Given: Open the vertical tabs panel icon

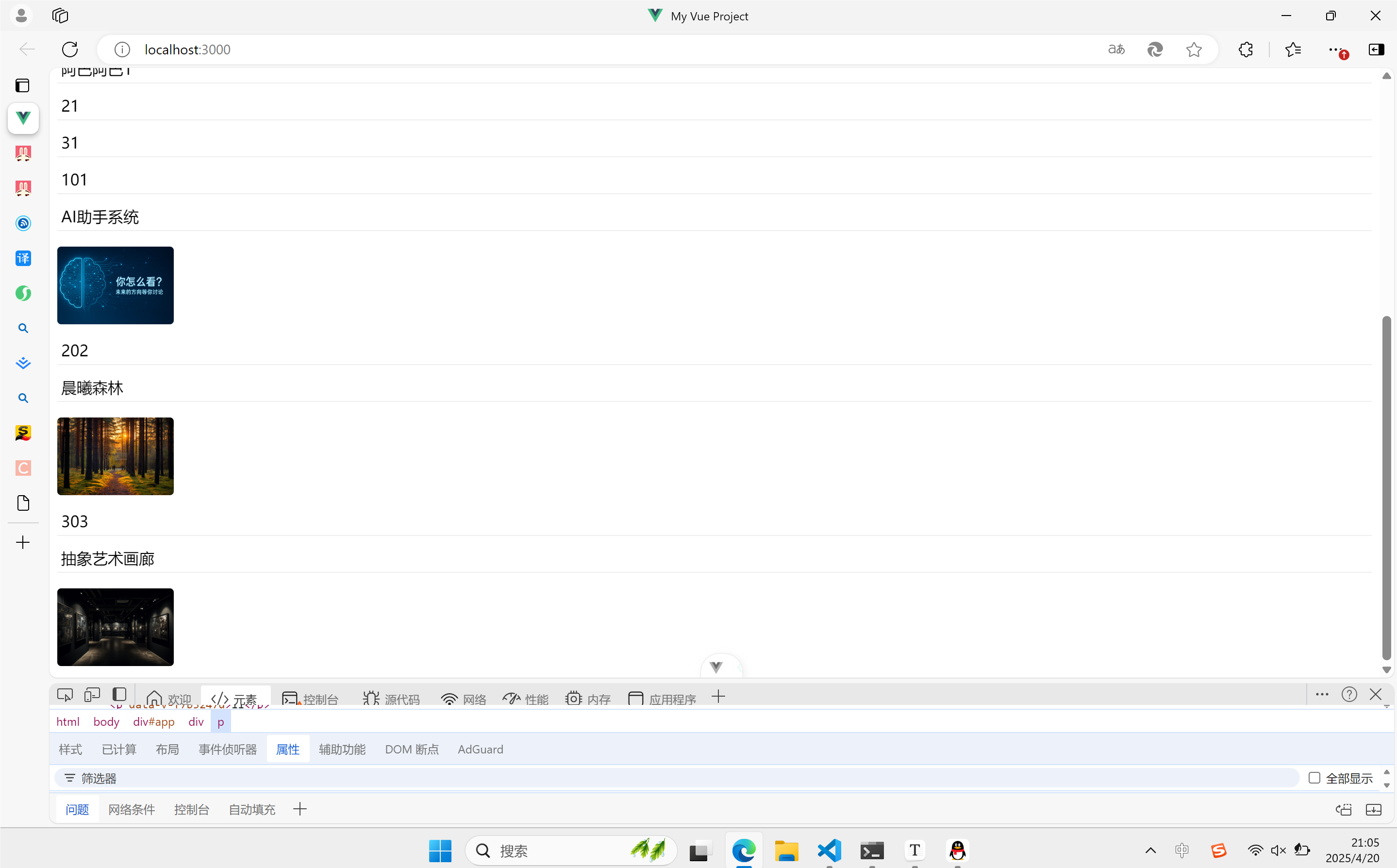Looking at the screenshot, I should coord(22,85).
